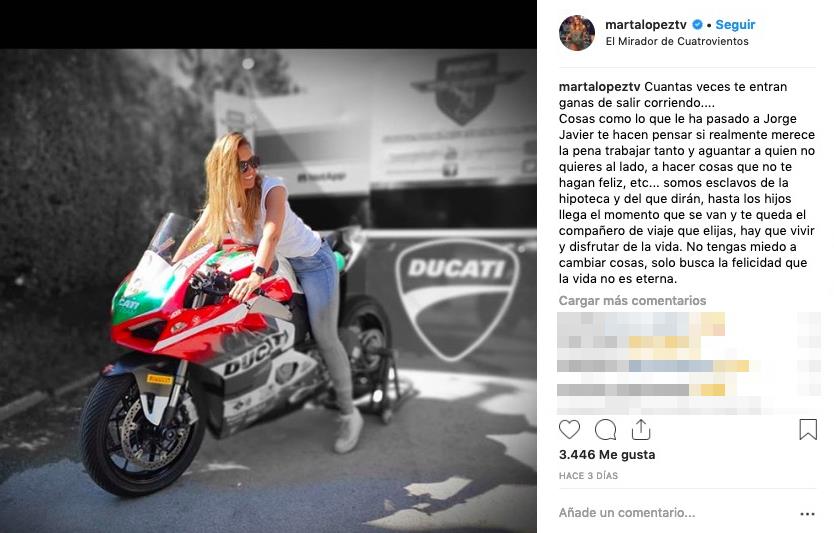Like the post with the heart icon
Viewport: 834px width, 533px height.
[569, 429]
